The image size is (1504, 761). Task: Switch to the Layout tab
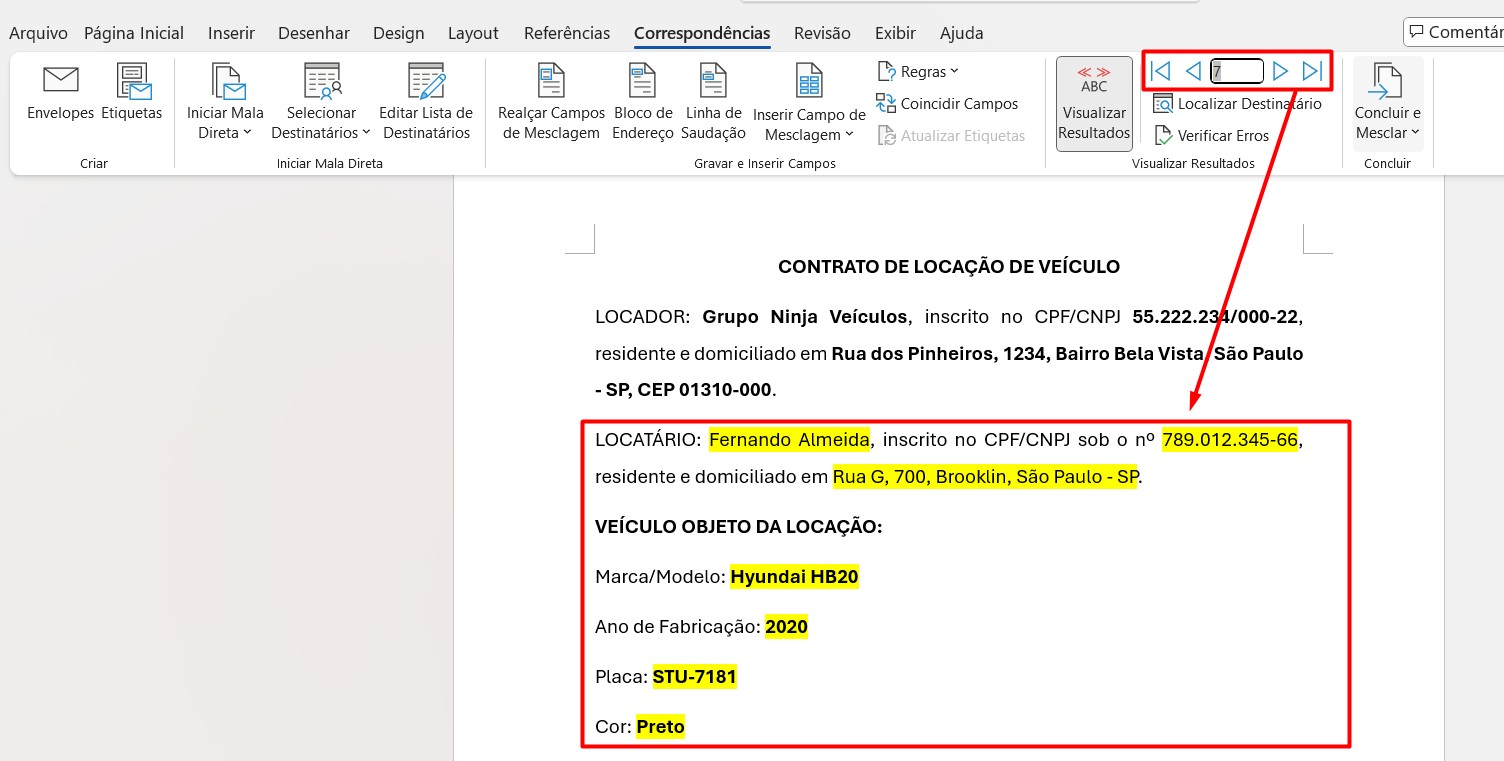(x=473, y=33)
